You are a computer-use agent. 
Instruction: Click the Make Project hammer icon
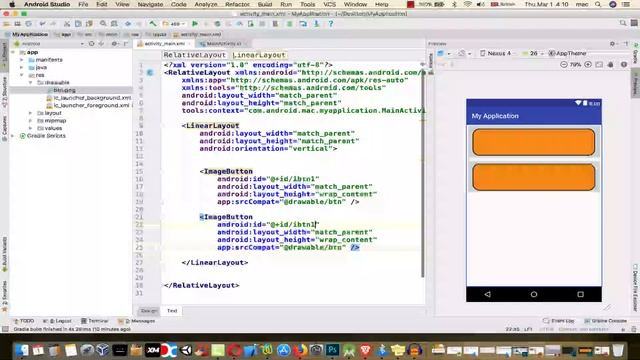pos(153,24)
